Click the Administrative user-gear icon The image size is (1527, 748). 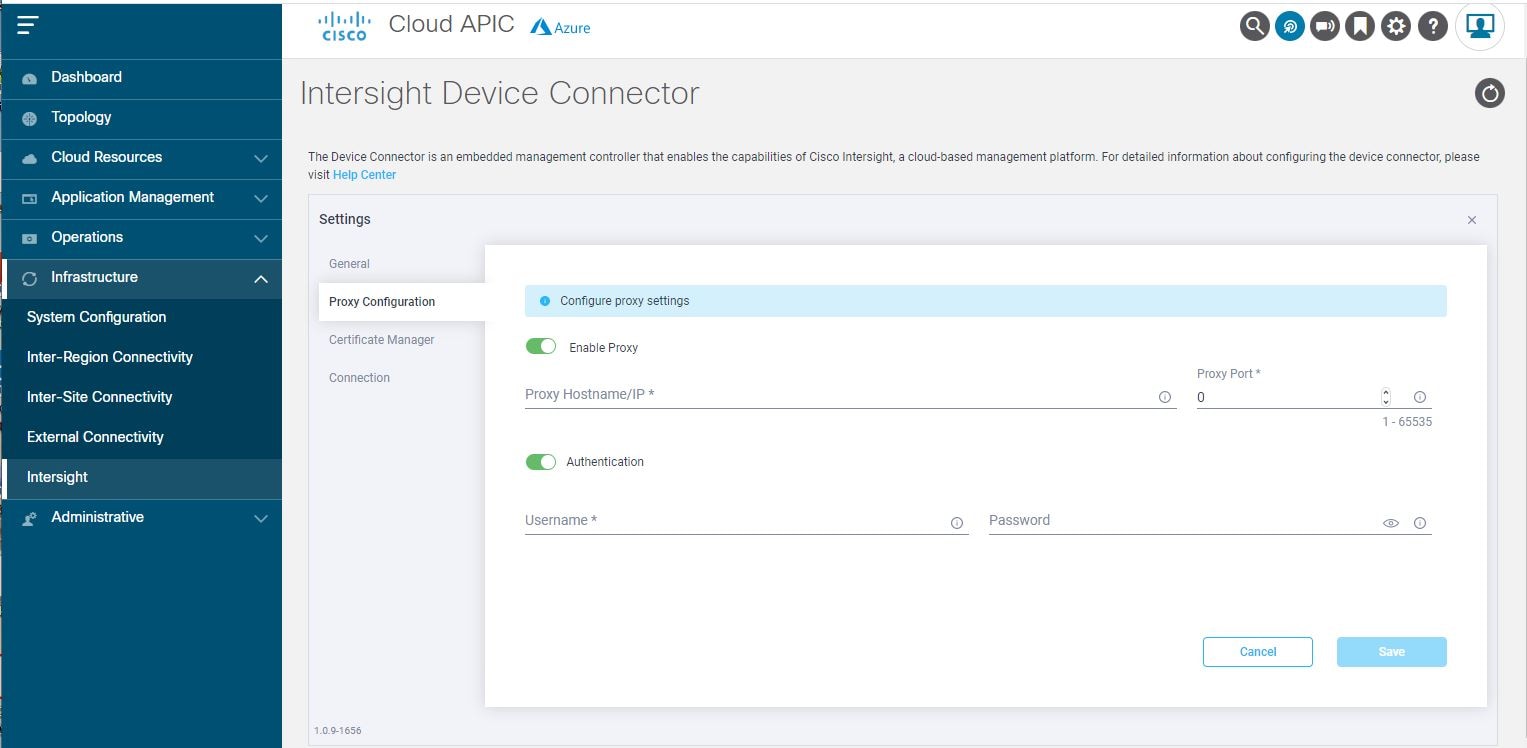point(29,519)
